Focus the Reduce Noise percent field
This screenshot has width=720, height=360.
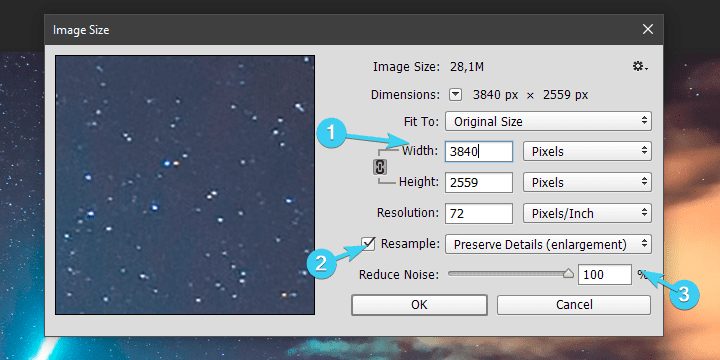pyautogui.click(x=605, y=275)
